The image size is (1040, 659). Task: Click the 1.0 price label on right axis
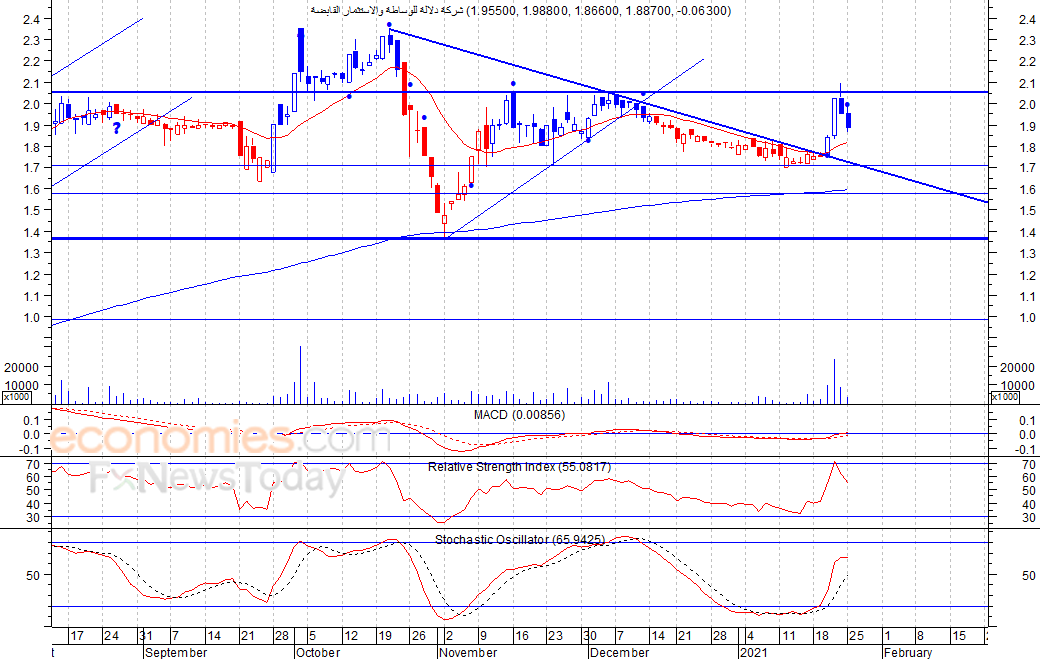(1027, 318)
